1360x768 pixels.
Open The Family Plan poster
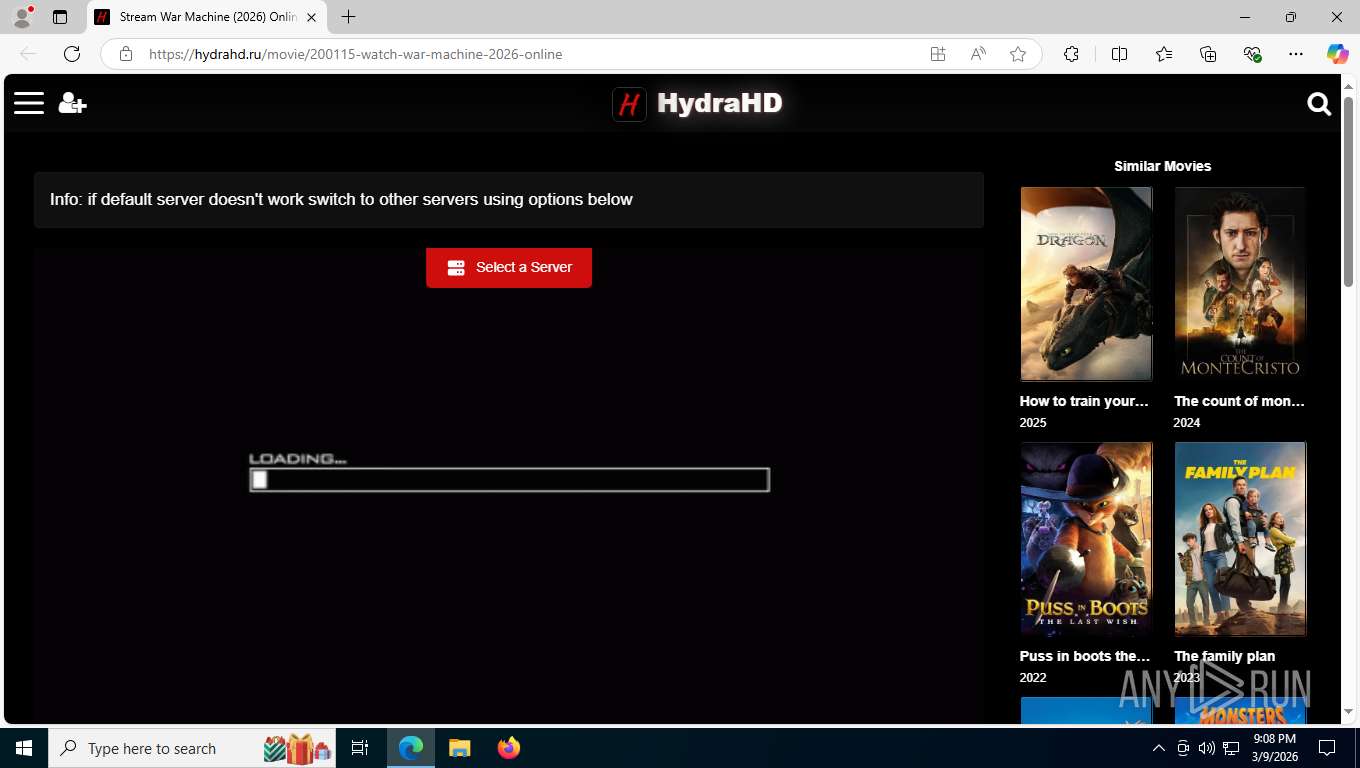coord(1240,539)
